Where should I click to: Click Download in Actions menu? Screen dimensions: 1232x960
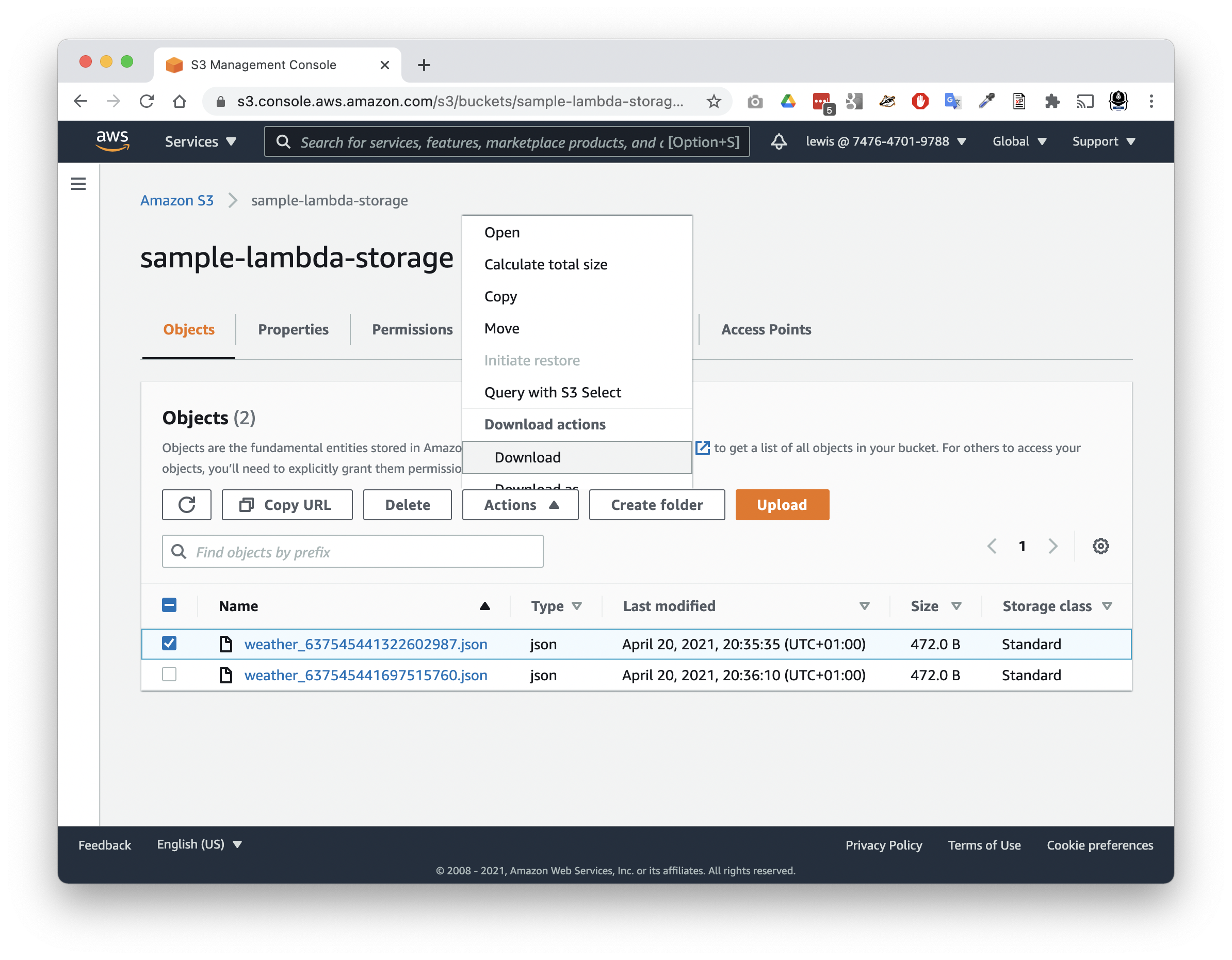coord(576,457)
